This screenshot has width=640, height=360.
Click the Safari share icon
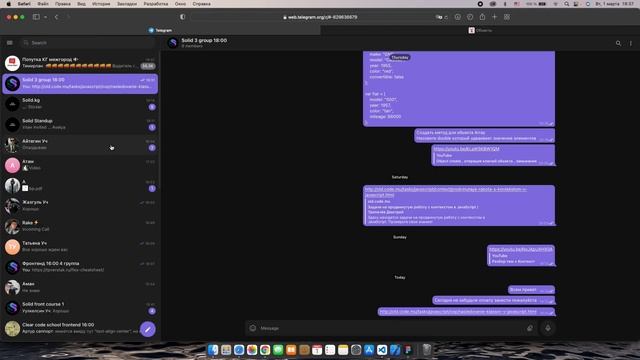[482, 17]
